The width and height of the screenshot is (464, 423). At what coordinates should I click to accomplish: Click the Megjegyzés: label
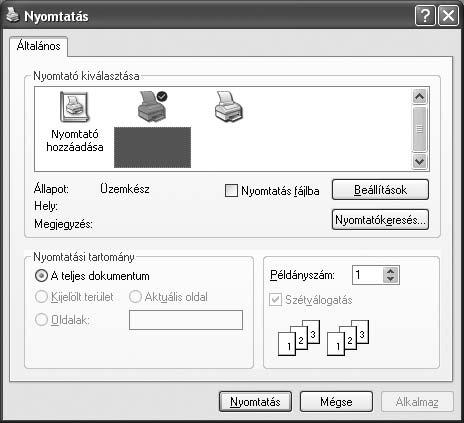pos(63,224)
